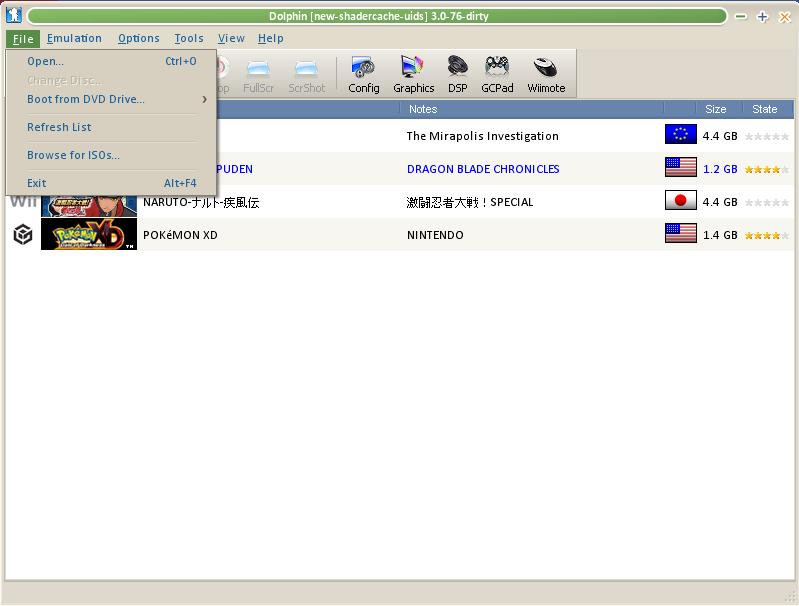Click the star rating for POKéMON XD
Image resolution: width=799 pixels, height=606 pixels.
766,235
